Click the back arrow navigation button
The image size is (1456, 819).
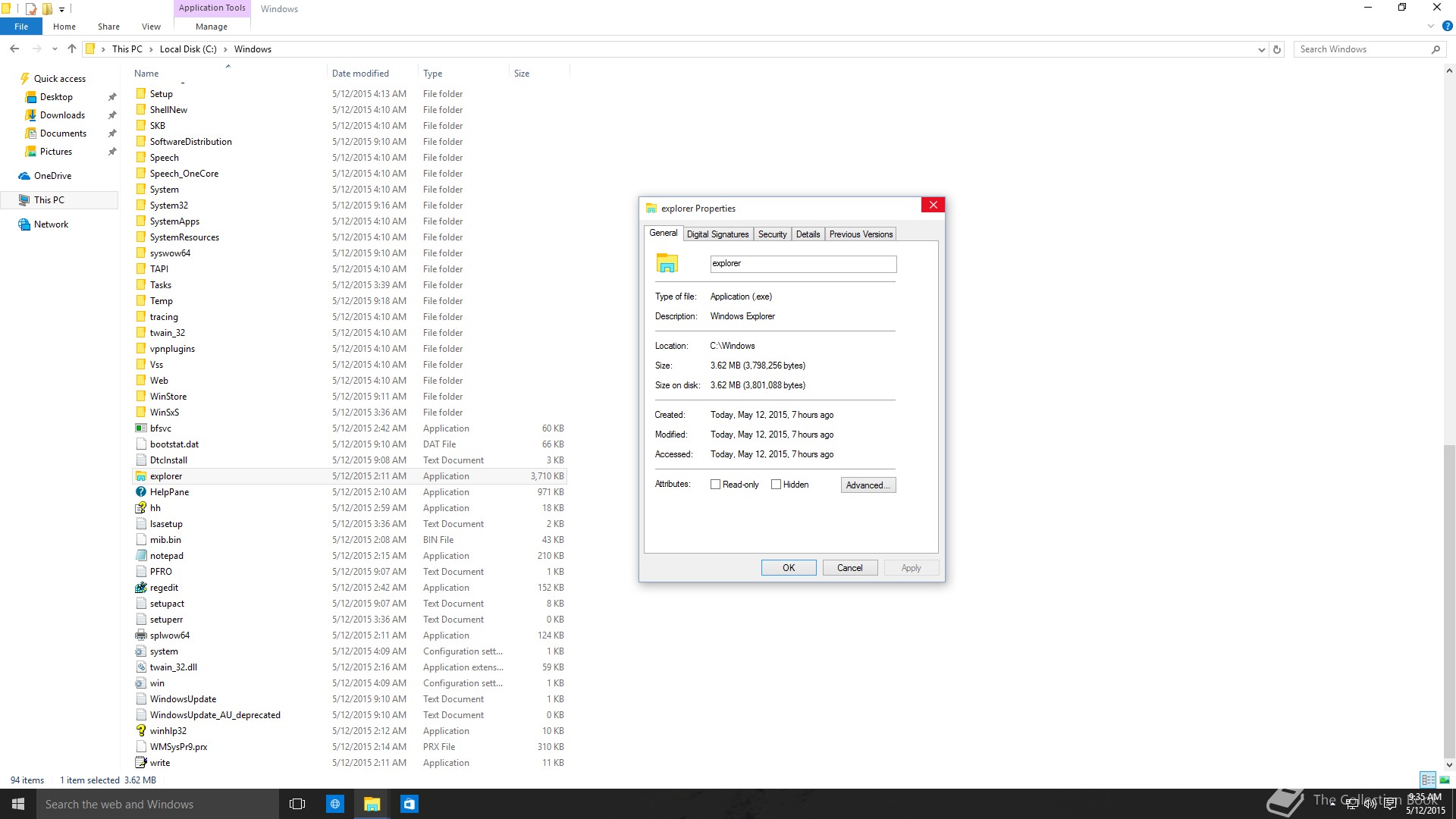14,49
